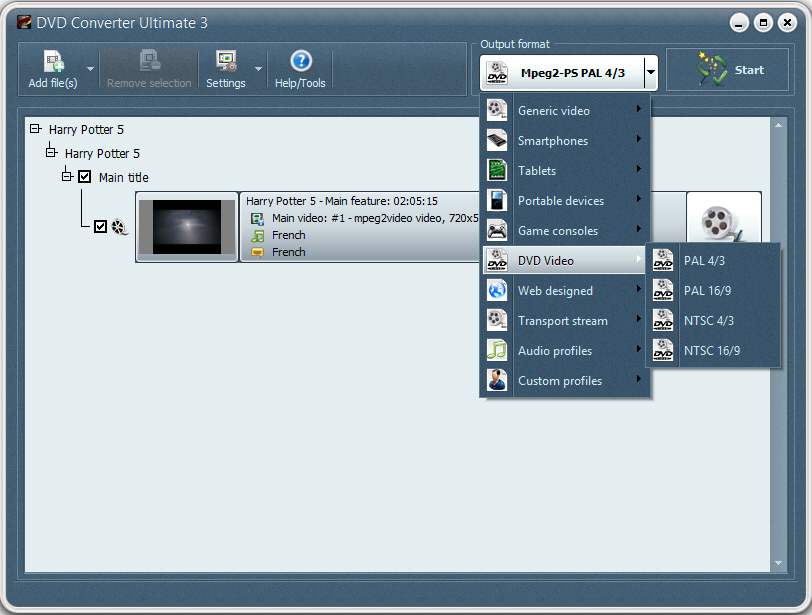The height and width of the screenshot is (615, 812).
Task: Click the Start conversion button
Action: [x=727, y=69]
